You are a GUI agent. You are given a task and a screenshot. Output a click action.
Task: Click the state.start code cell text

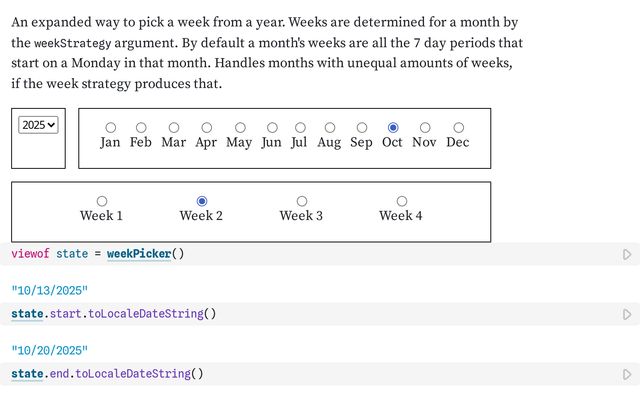pos(113,314)
